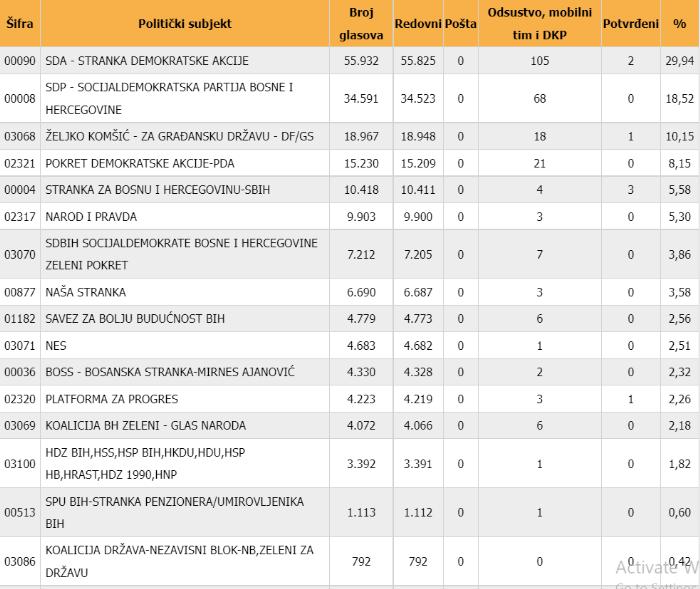Click the % column header

(x=680, y=23)
